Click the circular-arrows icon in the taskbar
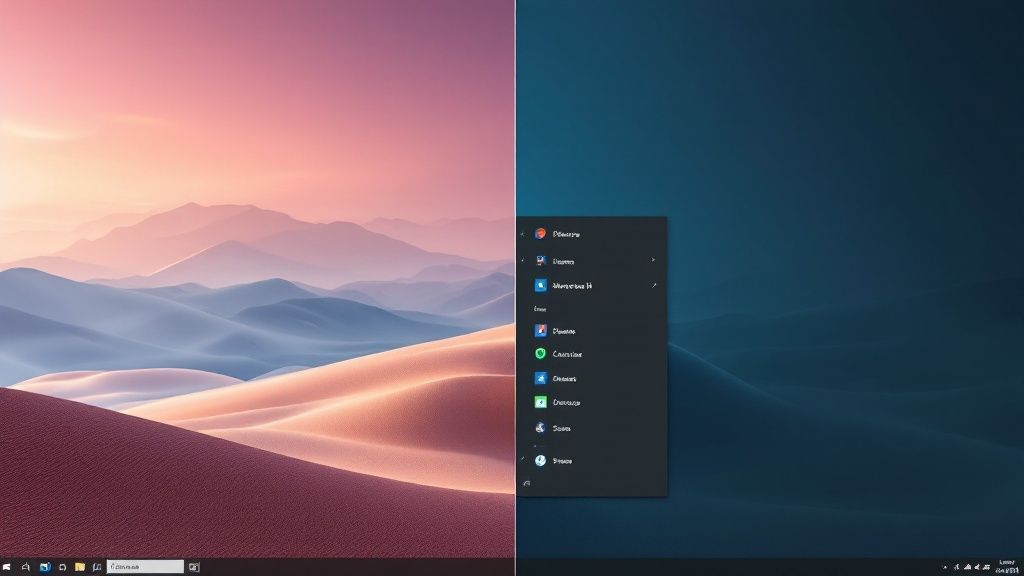Viewport: 1024px width, 576px height. point(63,567)
